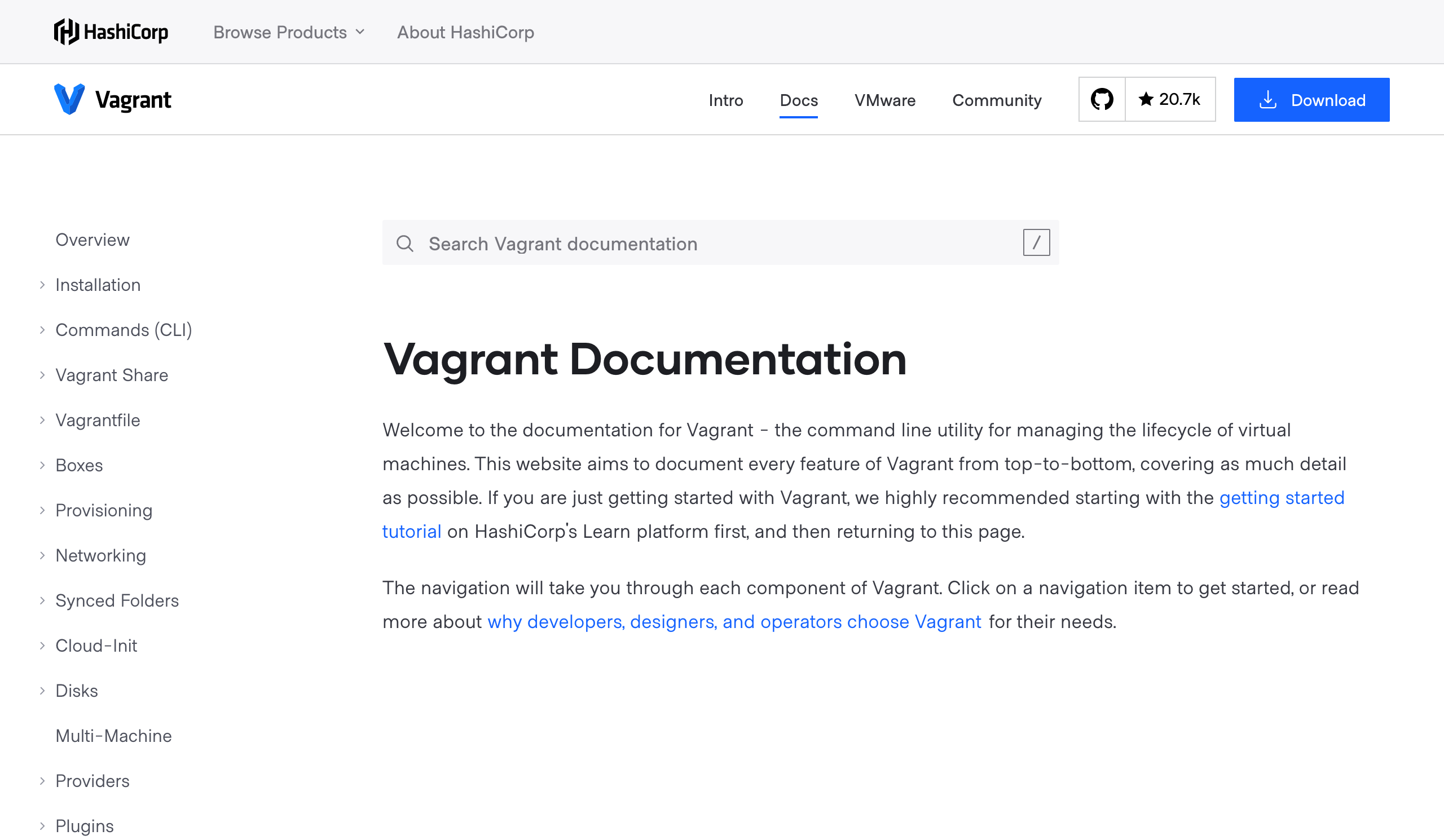This screenshot has height=840, width=1444.
Task: Expand Commands (CLI) in sidebar
Action: pos(42,330)
